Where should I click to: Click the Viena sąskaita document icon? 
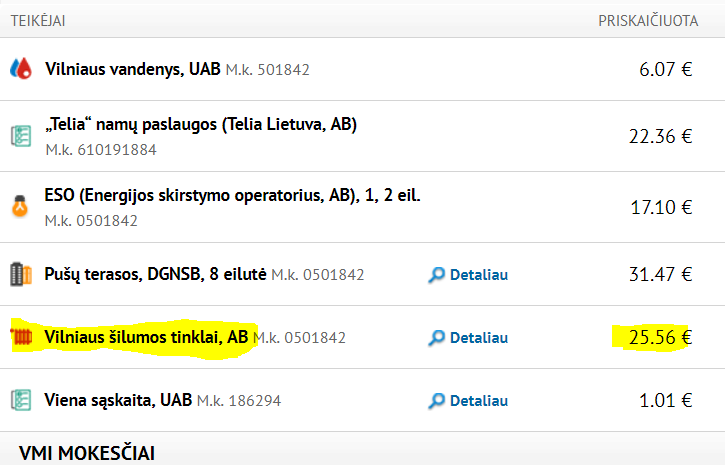coord(21,400)
